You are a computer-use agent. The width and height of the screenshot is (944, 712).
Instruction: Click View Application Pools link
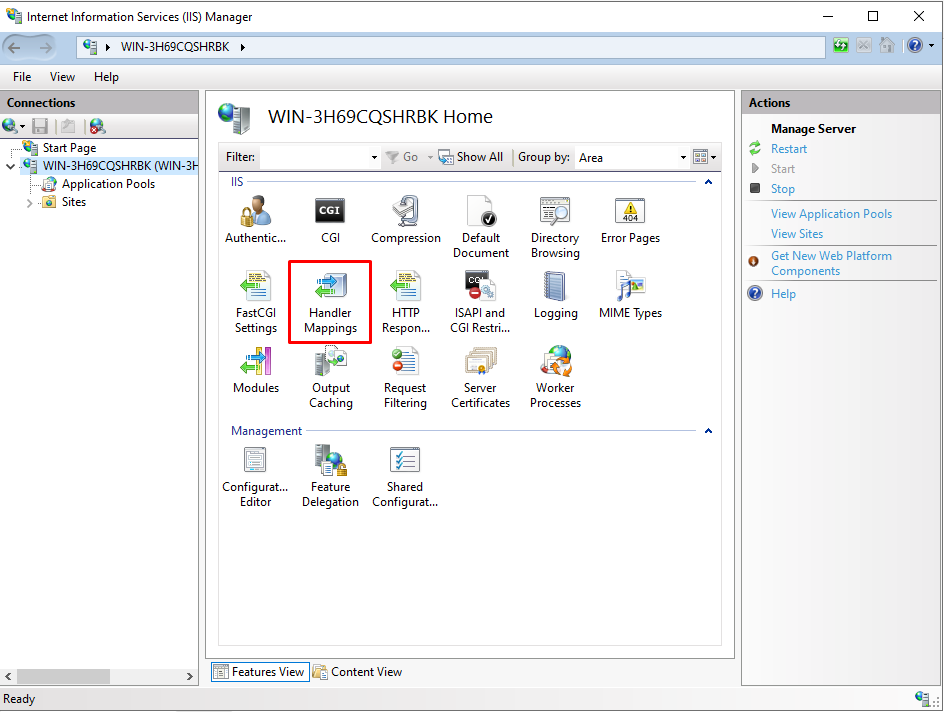(x=831, y=214)
